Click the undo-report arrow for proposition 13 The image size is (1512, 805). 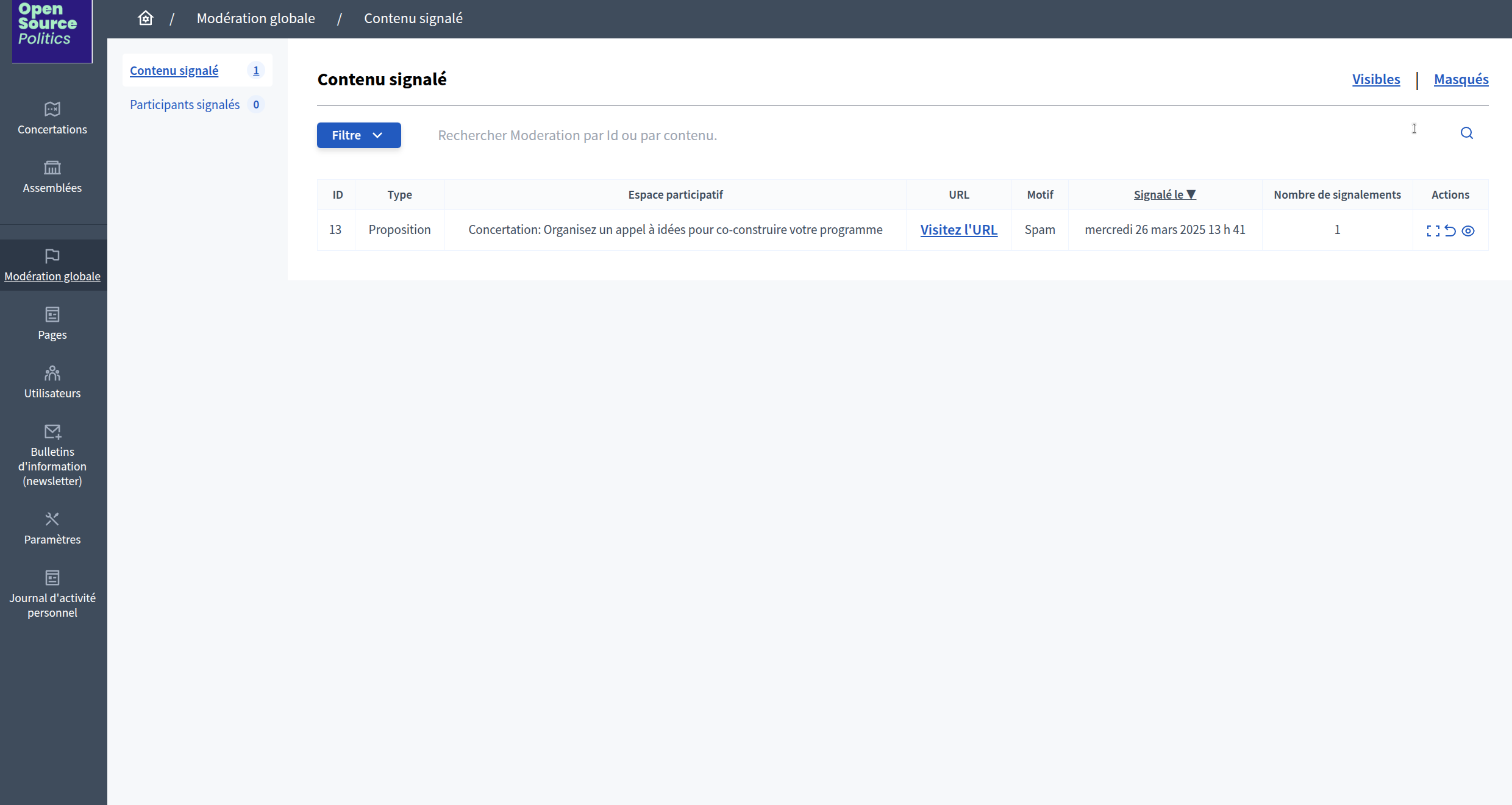(1450, 231)
